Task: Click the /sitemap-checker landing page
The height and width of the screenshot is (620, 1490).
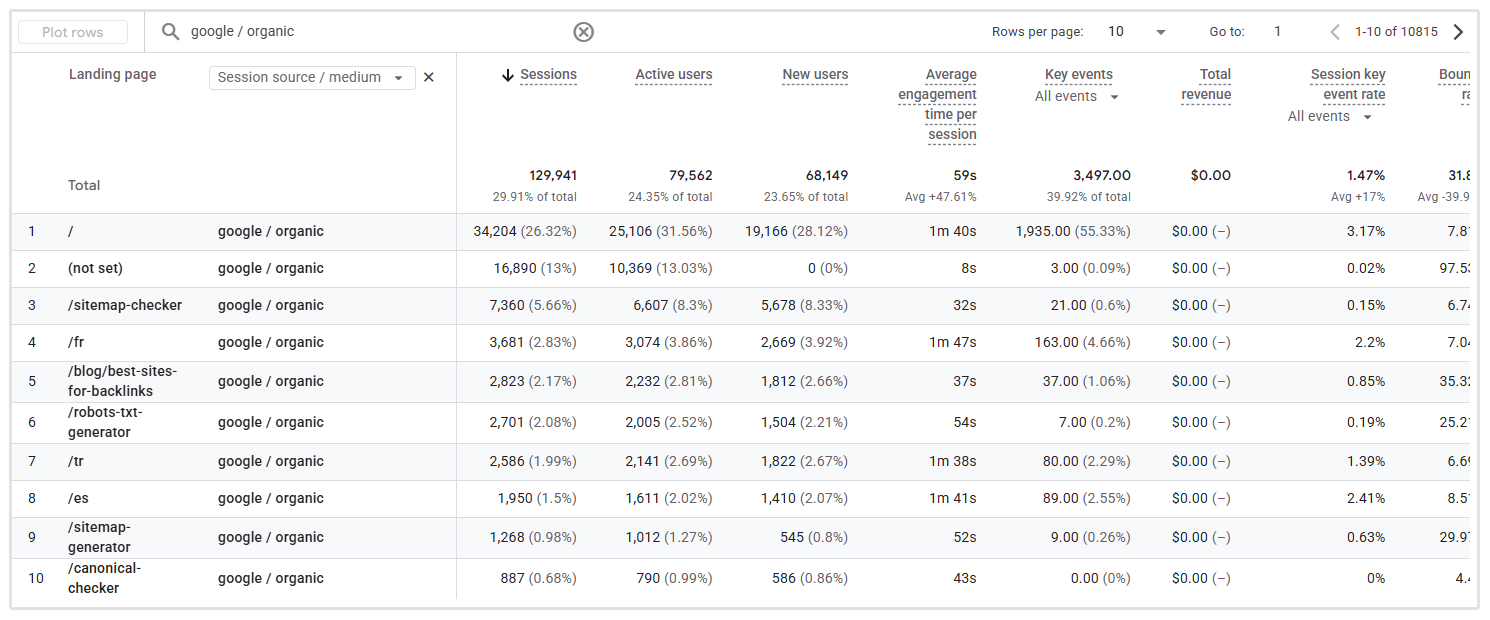Action: point(125,306)
